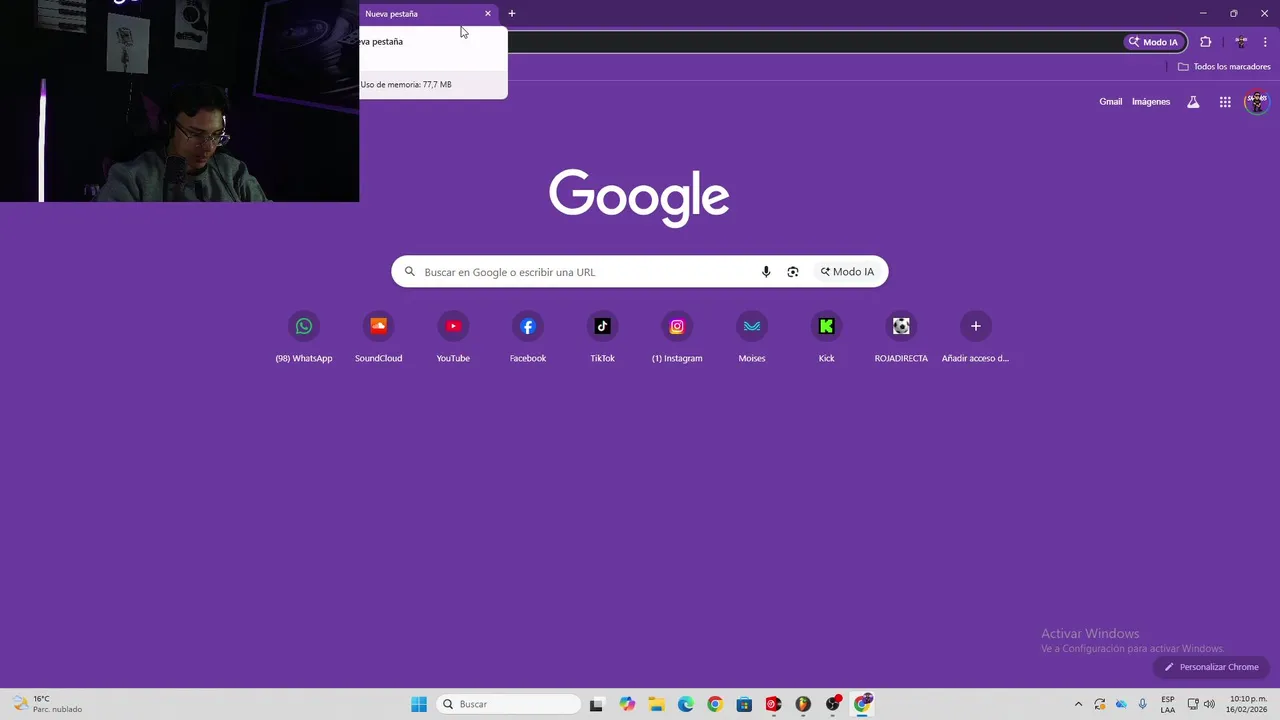The image size is (1280, 720).
Task: Open the YouTube shortcut
Action: [x=453, y=338]
